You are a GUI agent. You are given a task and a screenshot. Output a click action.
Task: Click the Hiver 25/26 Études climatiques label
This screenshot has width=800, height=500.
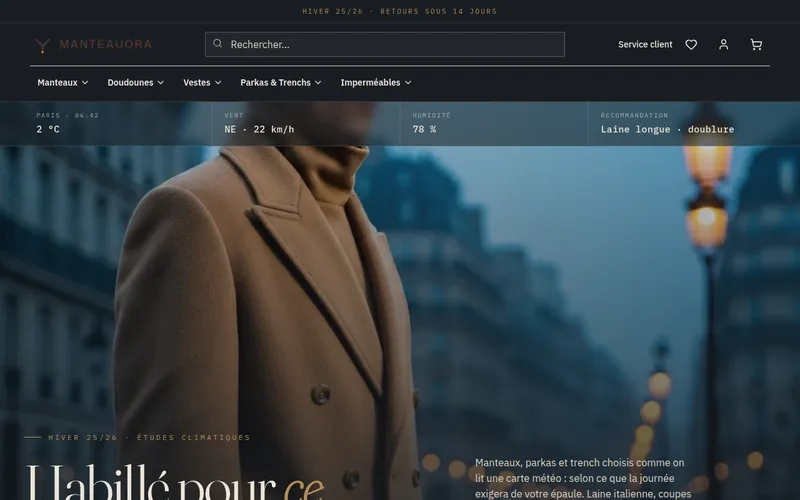149,437
